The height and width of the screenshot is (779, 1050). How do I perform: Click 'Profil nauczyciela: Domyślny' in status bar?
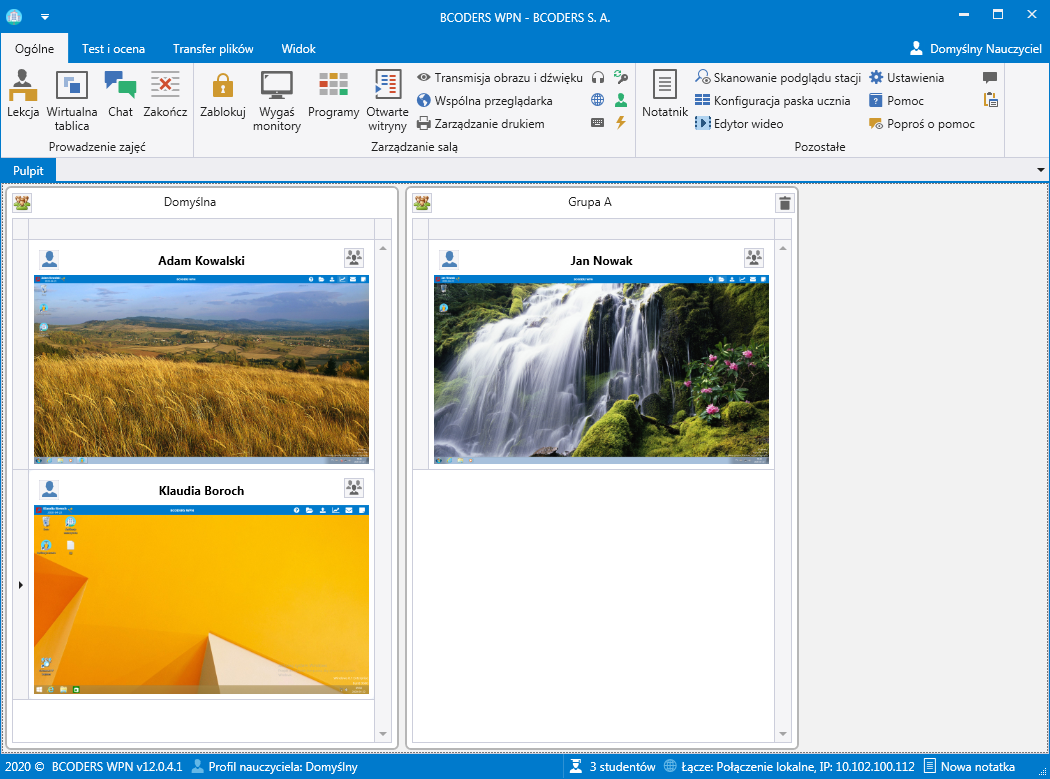[x=275, y=767]
